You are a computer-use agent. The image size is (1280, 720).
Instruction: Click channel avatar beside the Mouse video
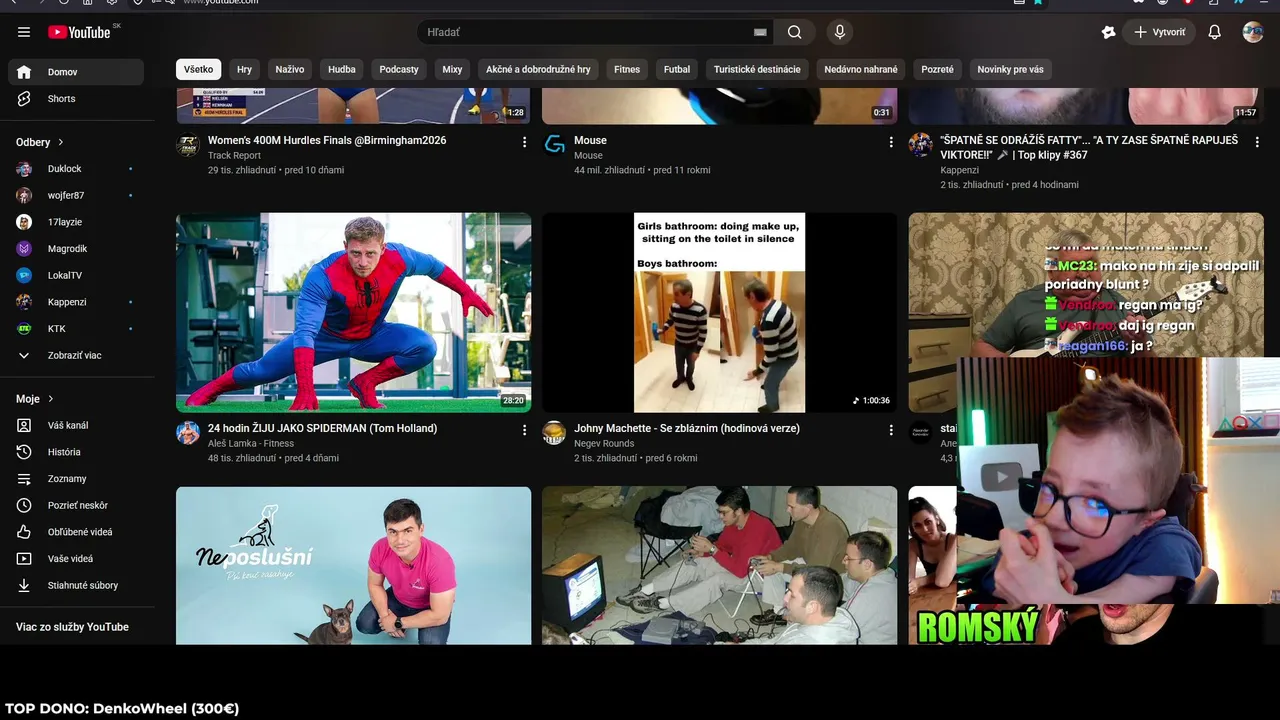554,145
